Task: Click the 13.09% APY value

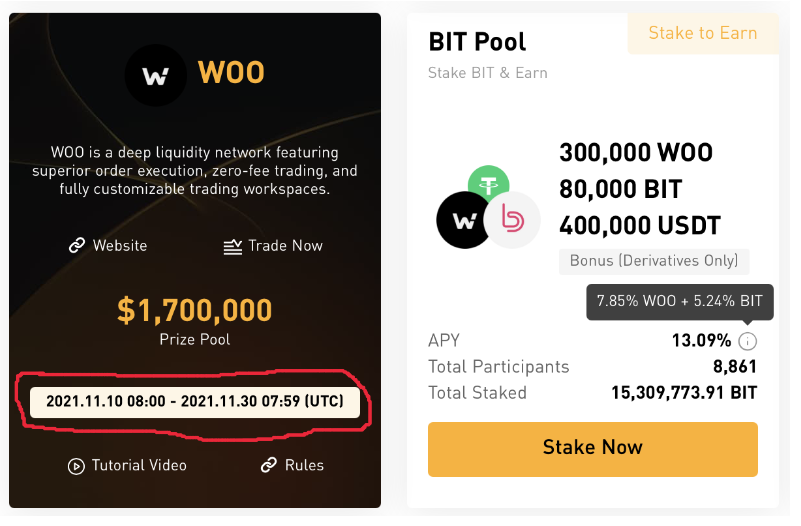Action: pyautogui.click(x=701, y=340)
